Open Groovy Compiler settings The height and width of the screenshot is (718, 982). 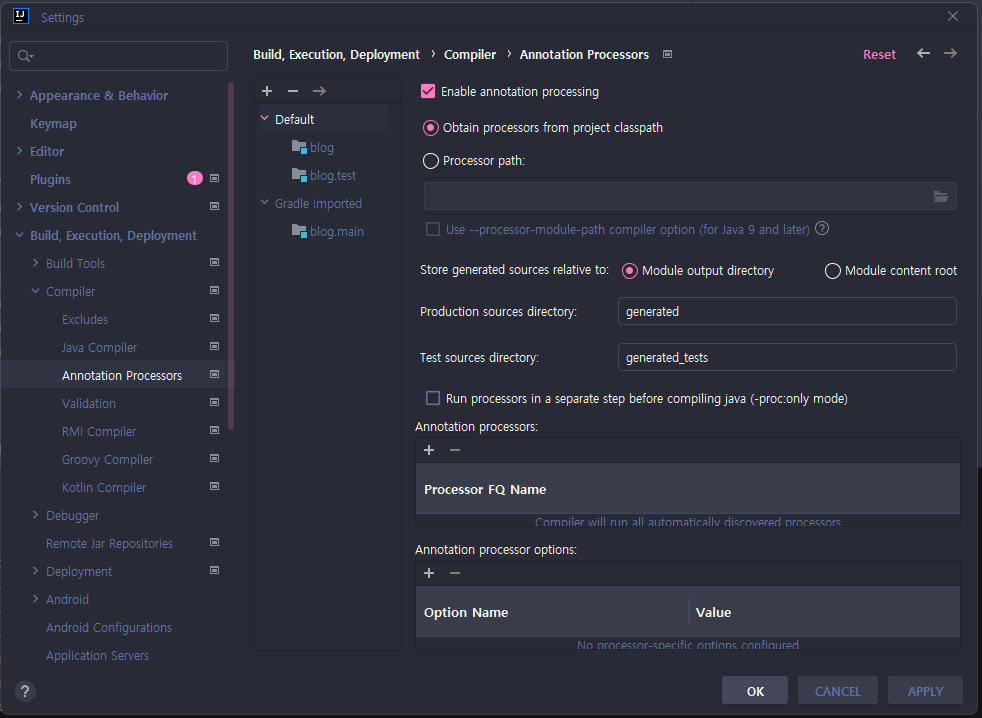pyautogui.click(x=107, y=459)
